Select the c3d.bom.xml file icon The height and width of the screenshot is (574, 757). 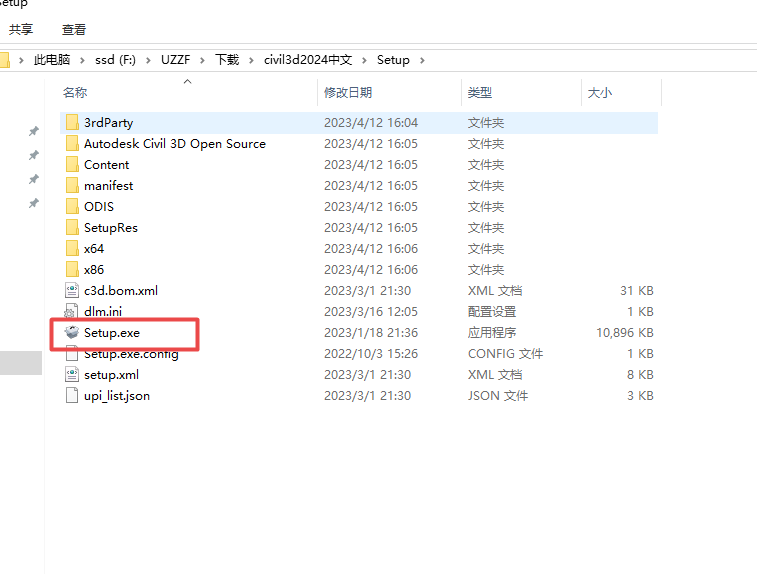71,290
